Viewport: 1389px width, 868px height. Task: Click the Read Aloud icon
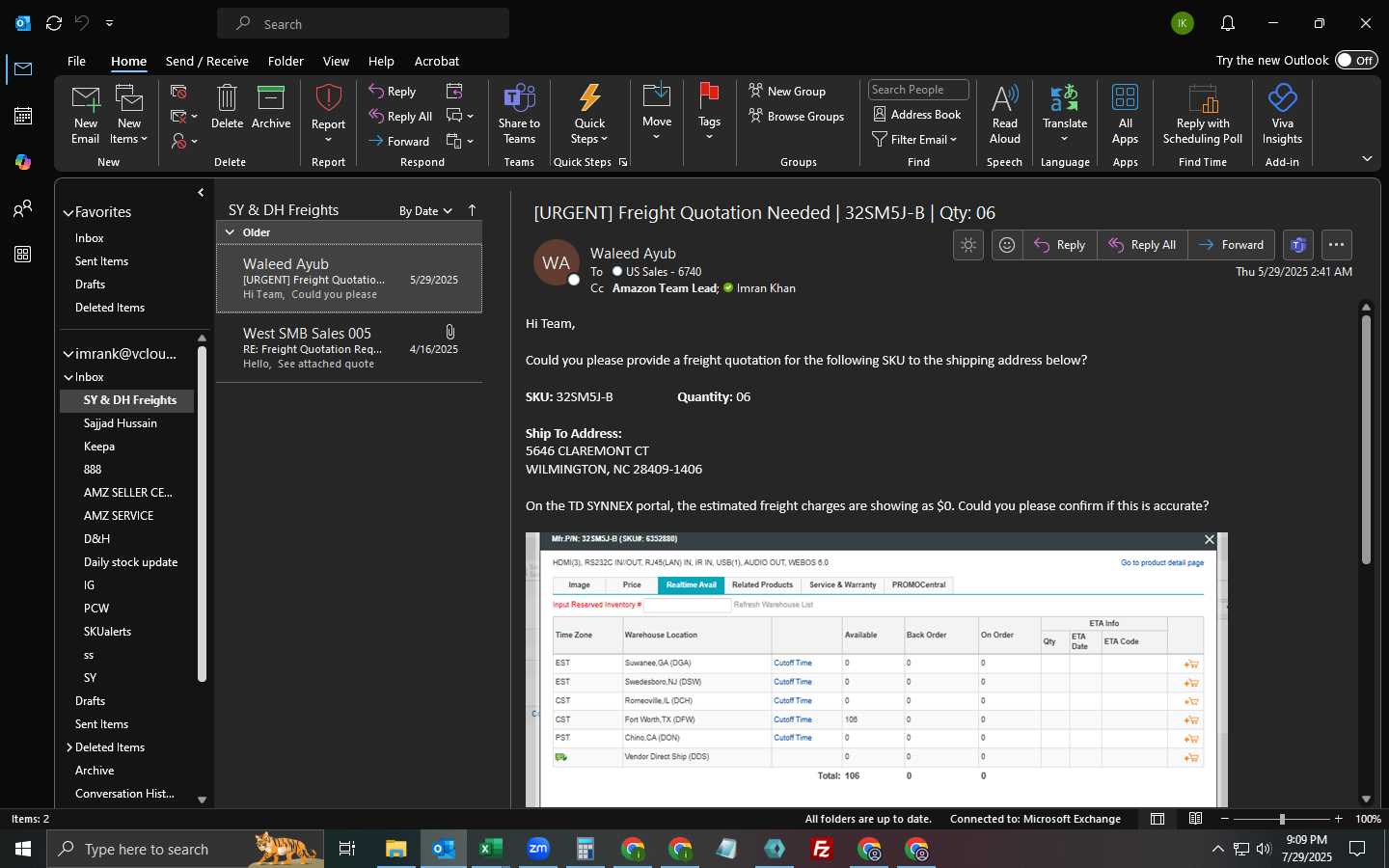1004,114
